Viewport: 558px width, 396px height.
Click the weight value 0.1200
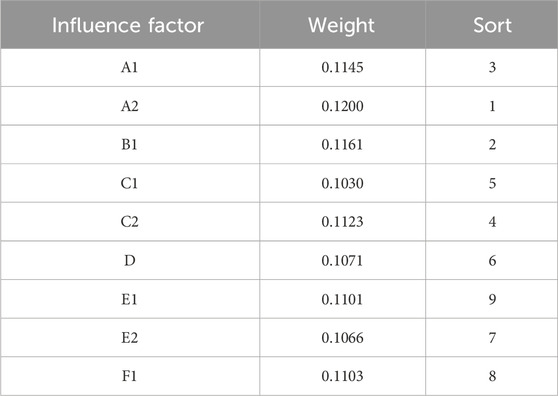[x=342, y=106]
